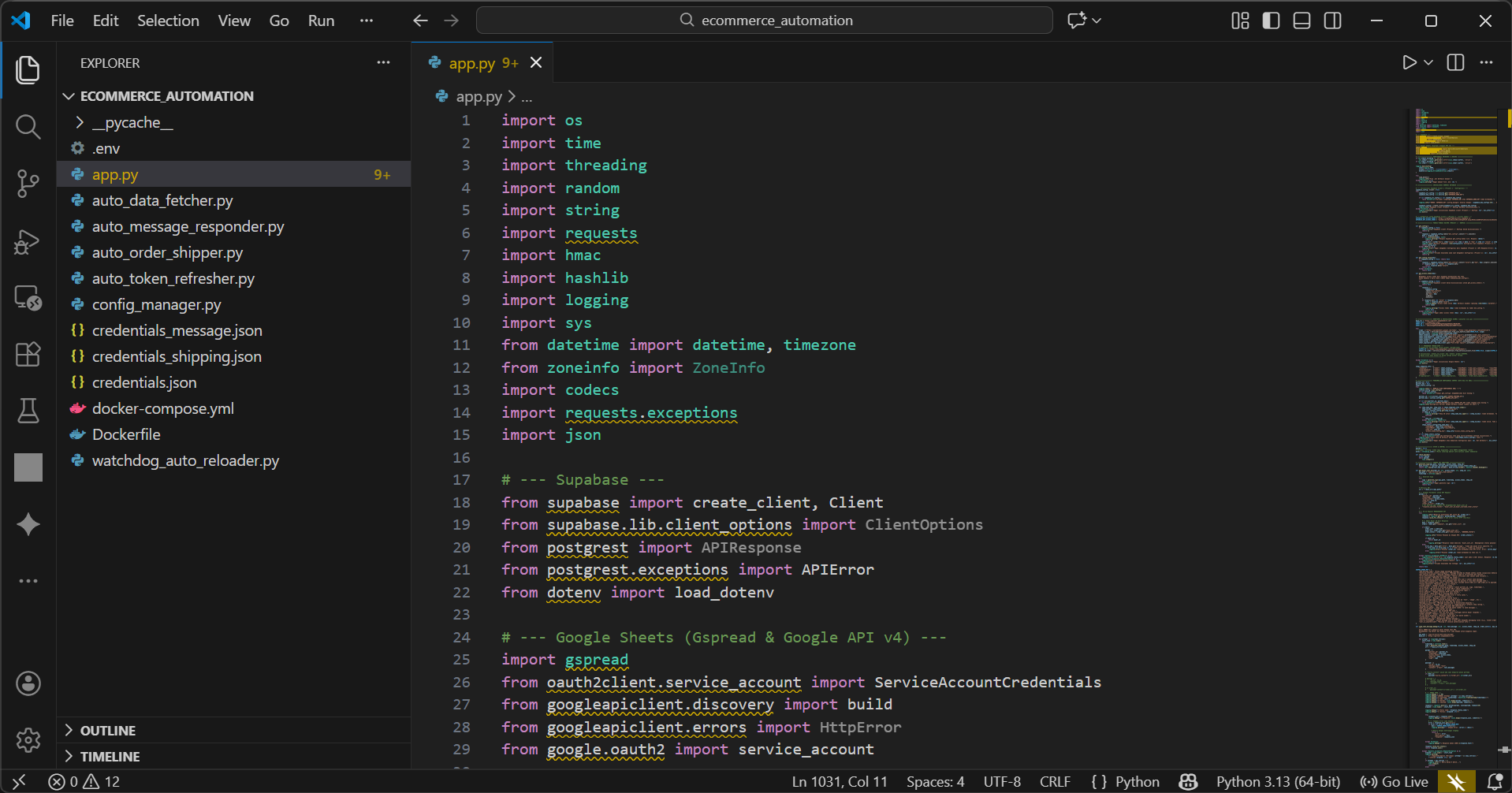Open the Search view in activity bar
This screenshot has height=793, width=1512.
pos(28,127)
